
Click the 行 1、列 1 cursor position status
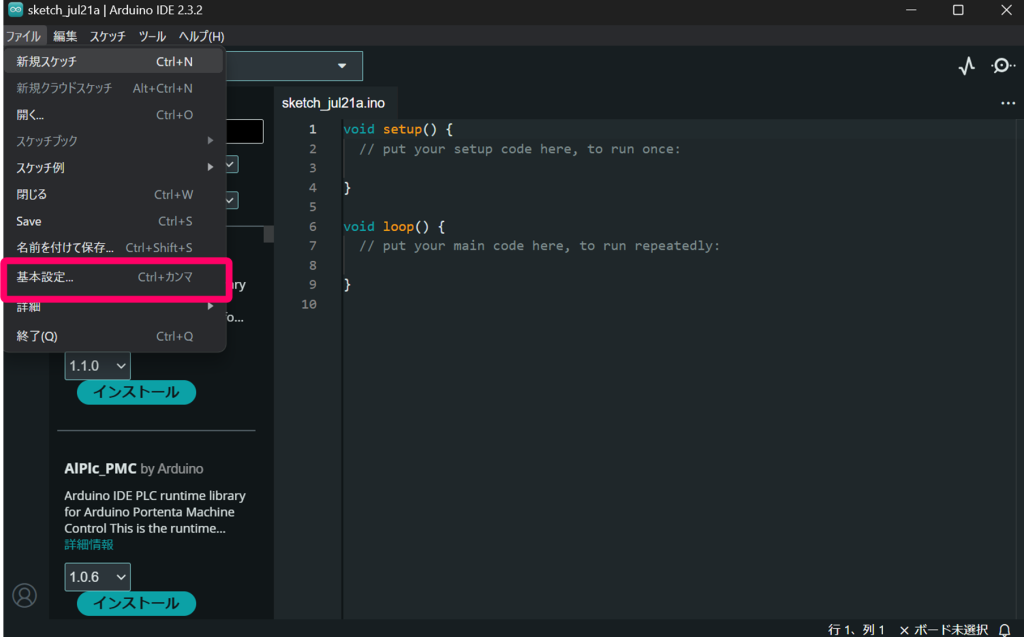(x=856, y=630)
